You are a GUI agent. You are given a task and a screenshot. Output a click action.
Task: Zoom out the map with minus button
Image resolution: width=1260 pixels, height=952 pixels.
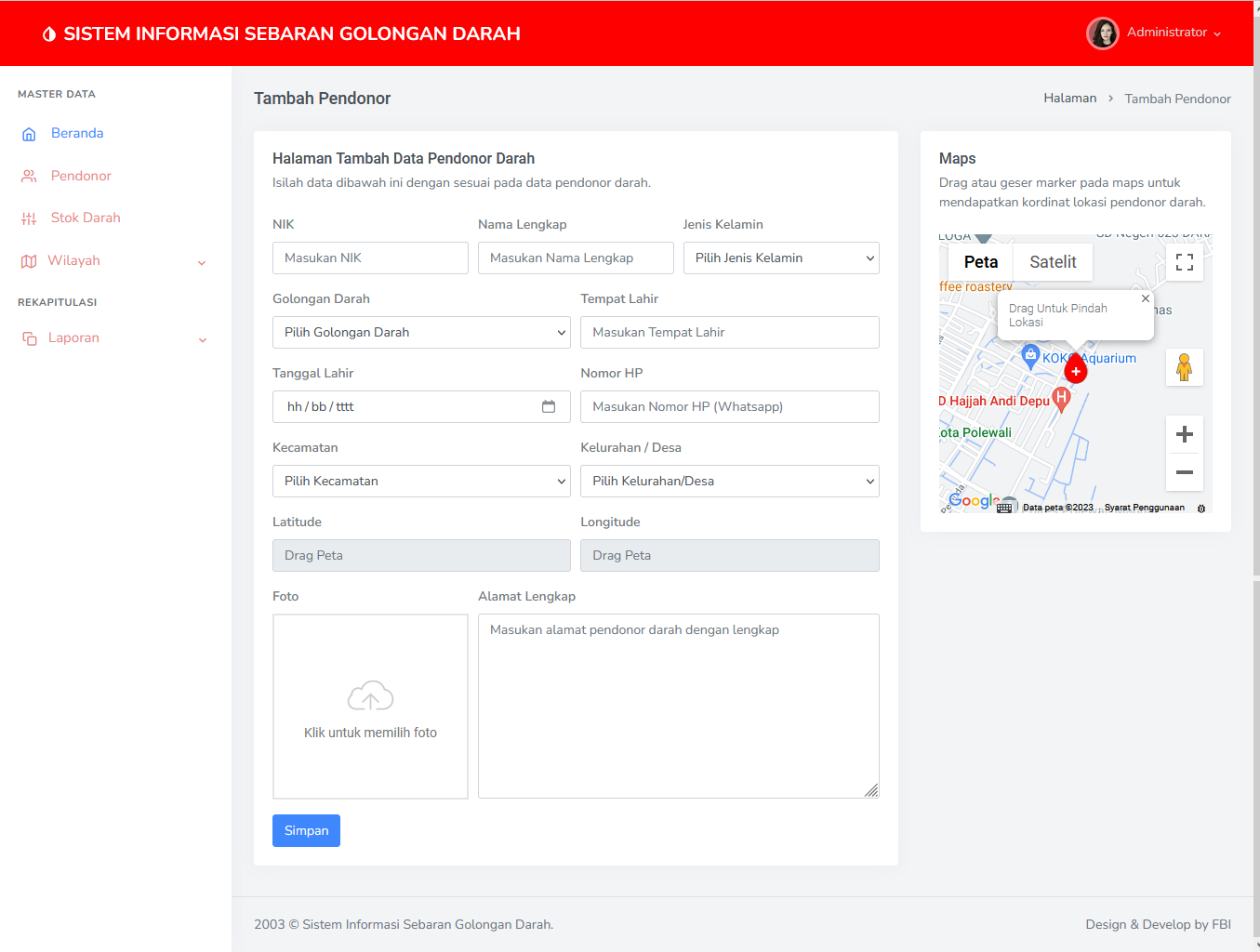(1184, 472)
